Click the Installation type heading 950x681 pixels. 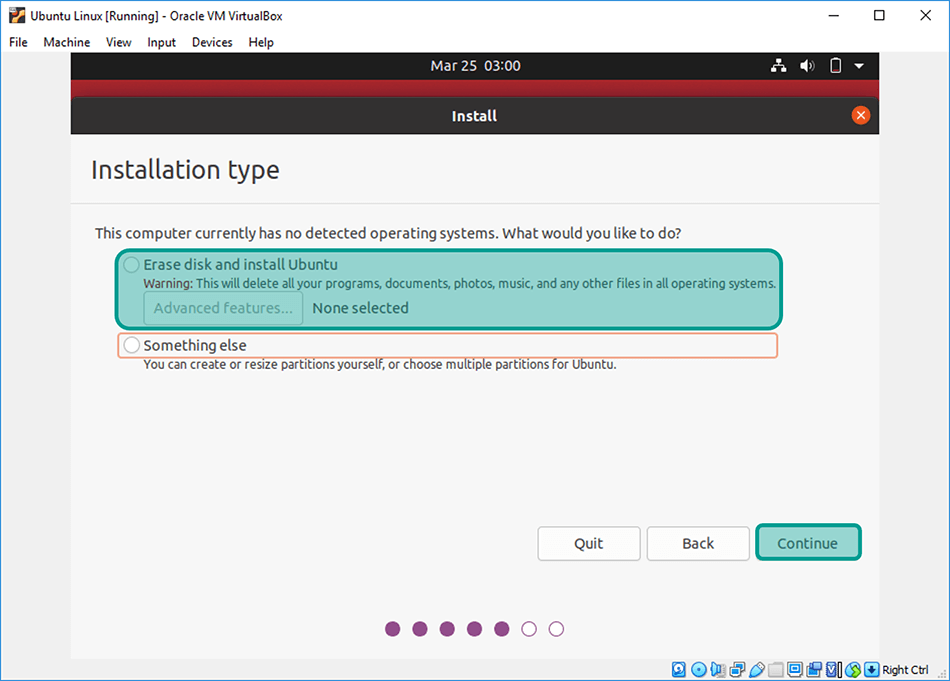[x=185, y=170]
